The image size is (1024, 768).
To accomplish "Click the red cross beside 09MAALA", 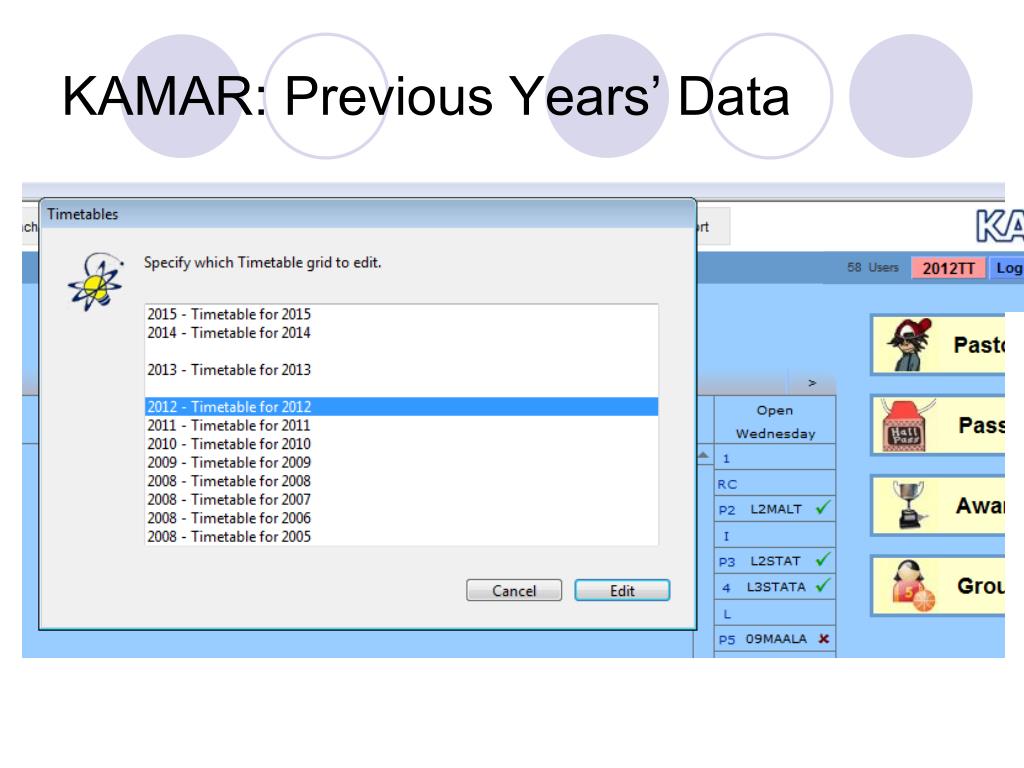I will 824,639.
